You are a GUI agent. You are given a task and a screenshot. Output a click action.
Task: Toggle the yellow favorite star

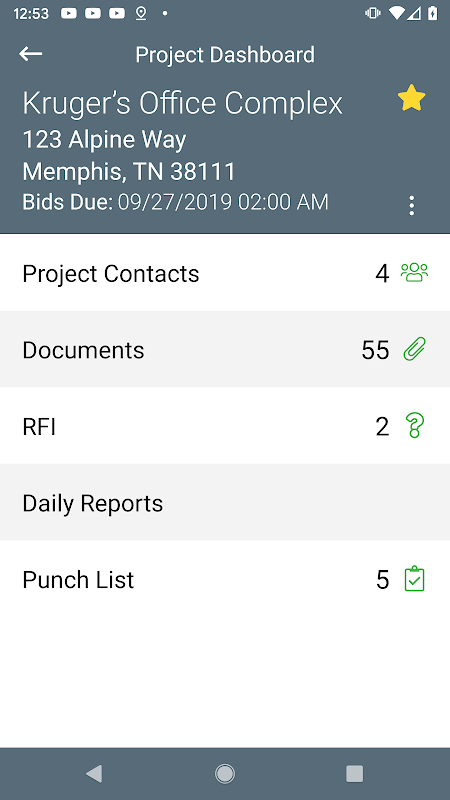[411, 98]
